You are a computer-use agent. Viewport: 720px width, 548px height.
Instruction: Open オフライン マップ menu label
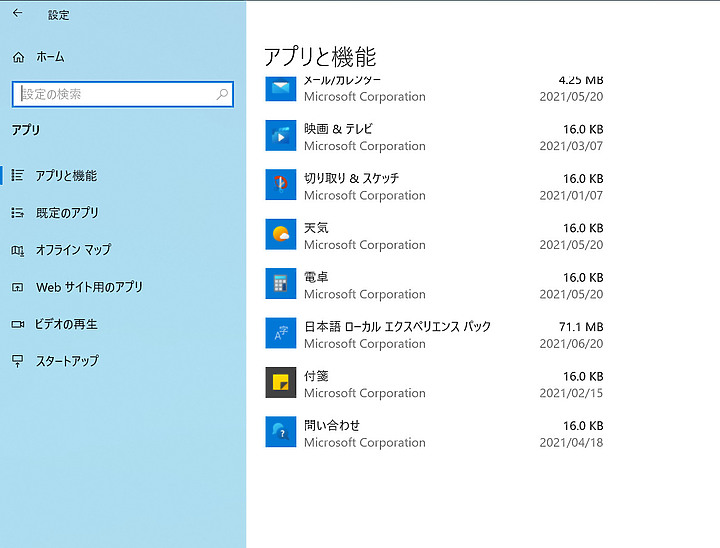point(73,250)
